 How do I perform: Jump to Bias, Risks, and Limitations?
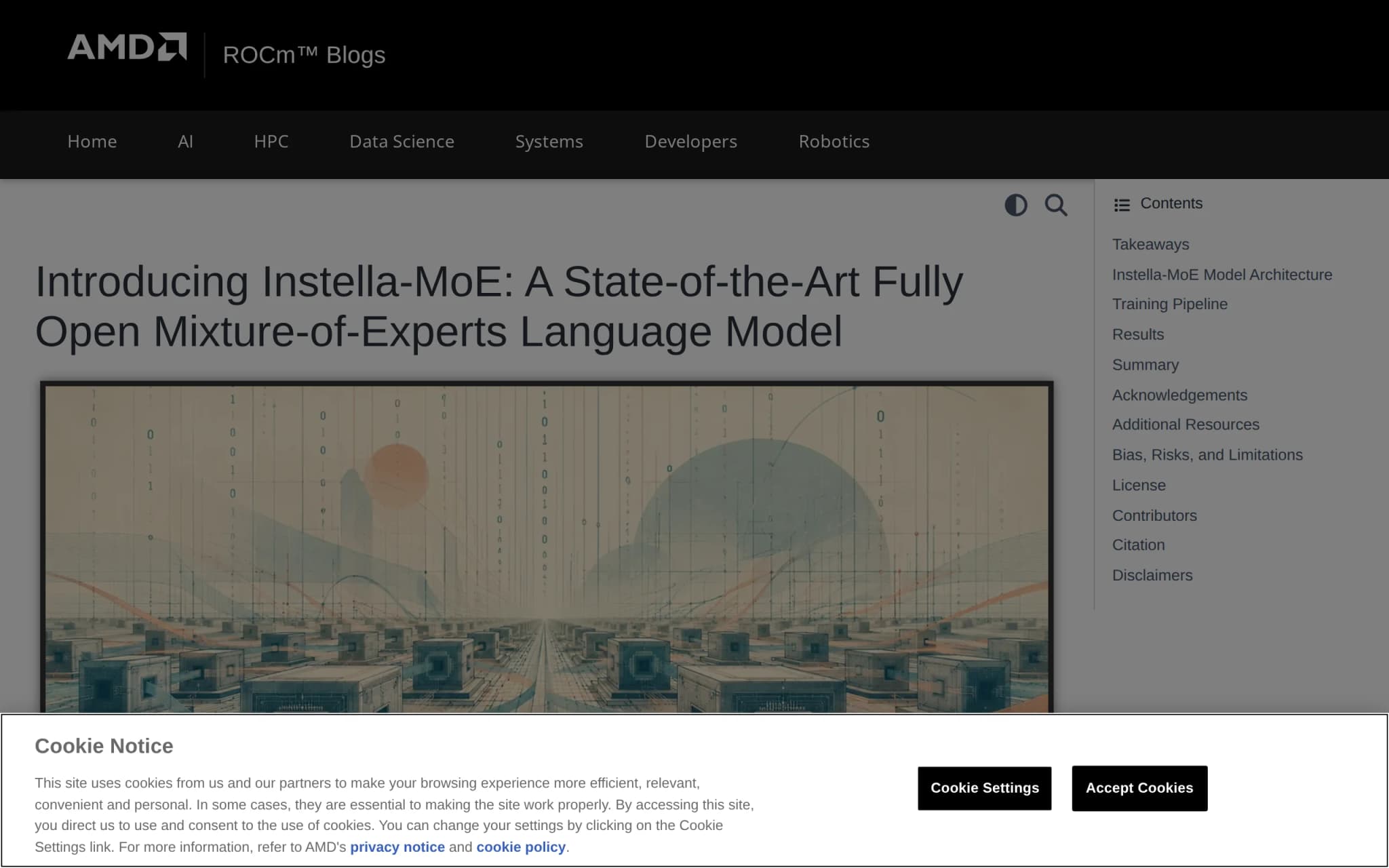click(x=1207, y=455)
